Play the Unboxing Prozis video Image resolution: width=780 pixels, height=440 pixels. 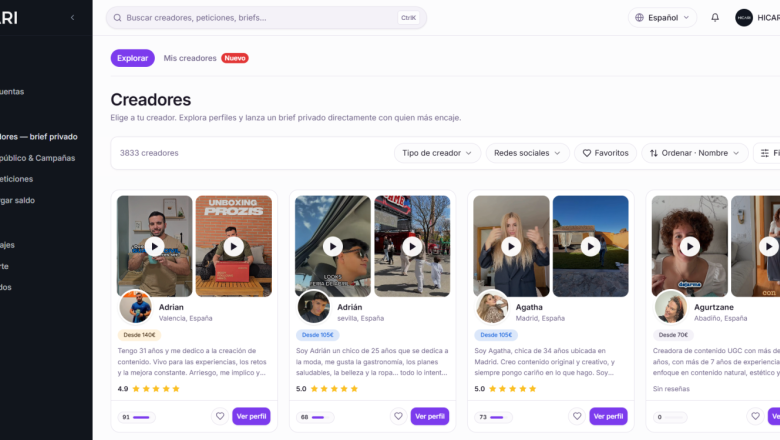click(233, 246)
